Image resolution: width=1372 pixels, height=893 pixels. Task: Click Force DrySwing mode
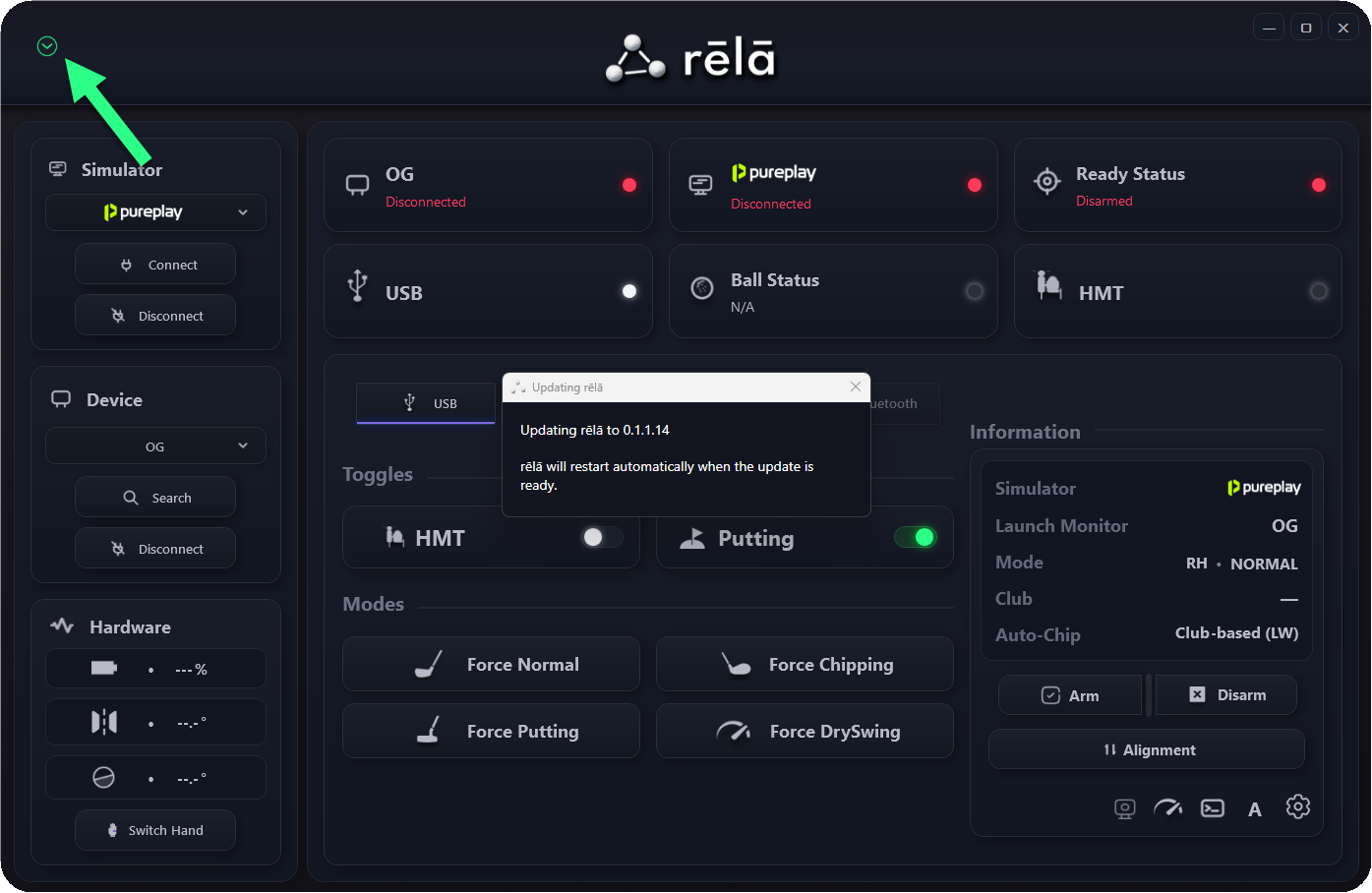[805, 731]
